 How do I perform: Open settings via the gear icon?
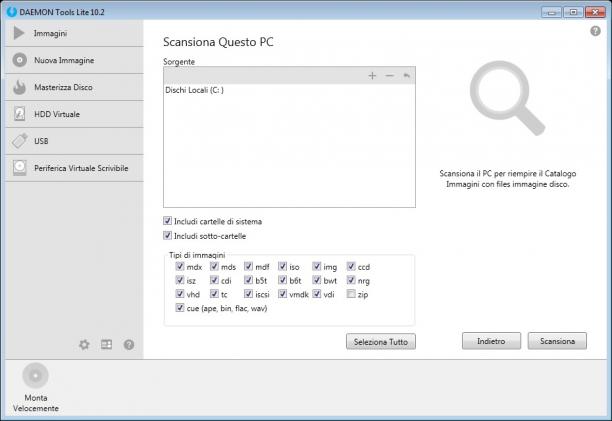[x=84, y=345]
